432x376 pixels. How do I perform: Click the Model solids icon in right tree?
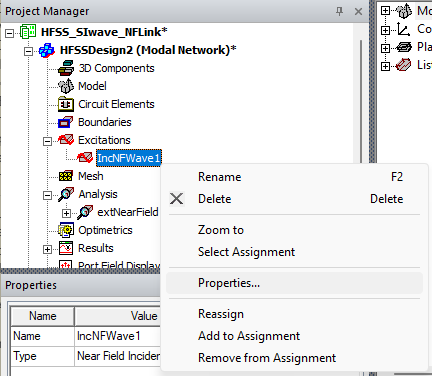[x=404, y=11]
